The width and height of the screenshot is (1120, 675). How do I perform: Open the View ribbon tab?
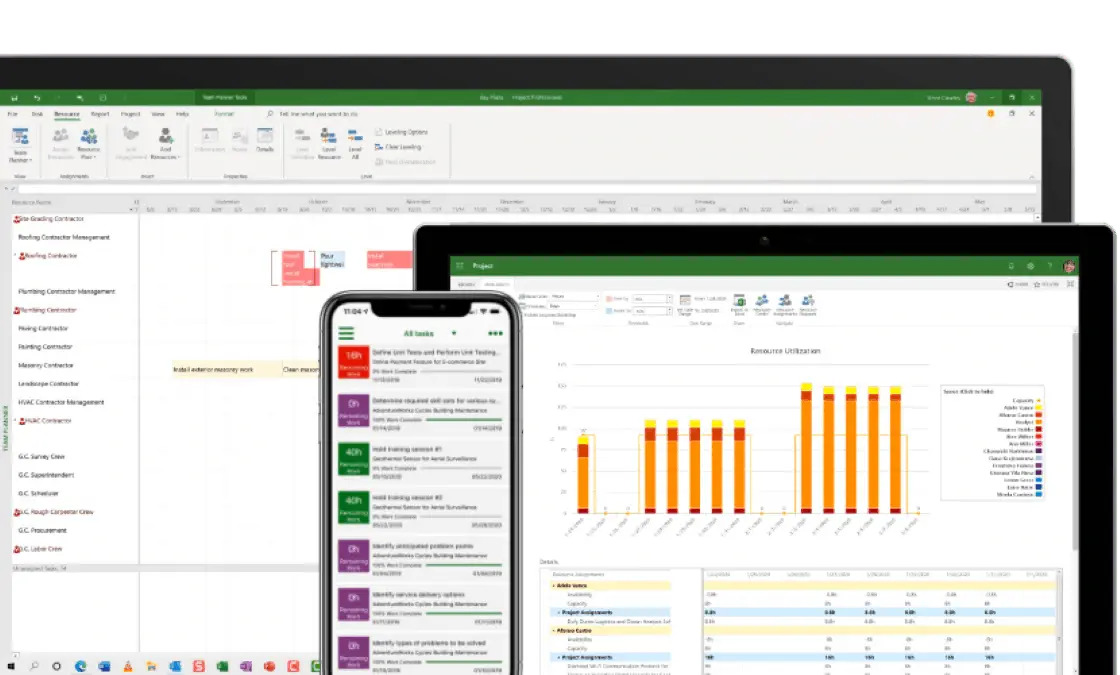point(158,114)
